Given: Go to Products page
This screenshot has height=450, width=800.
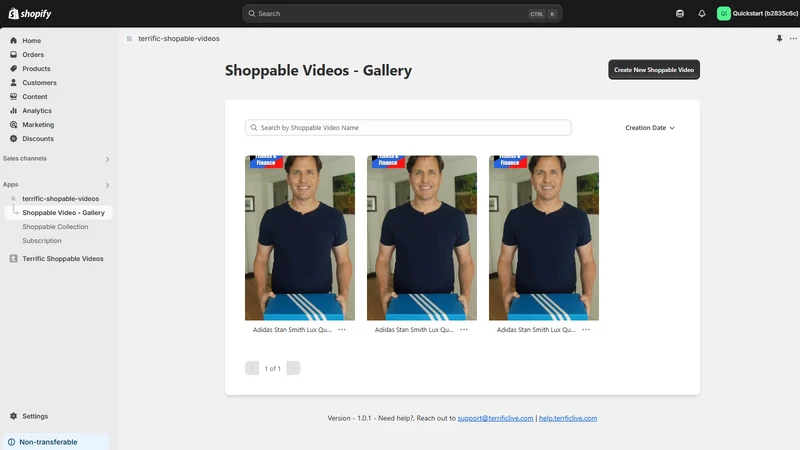Looking at the screenshot, I should pyautogui.click(x=36, y=68).
